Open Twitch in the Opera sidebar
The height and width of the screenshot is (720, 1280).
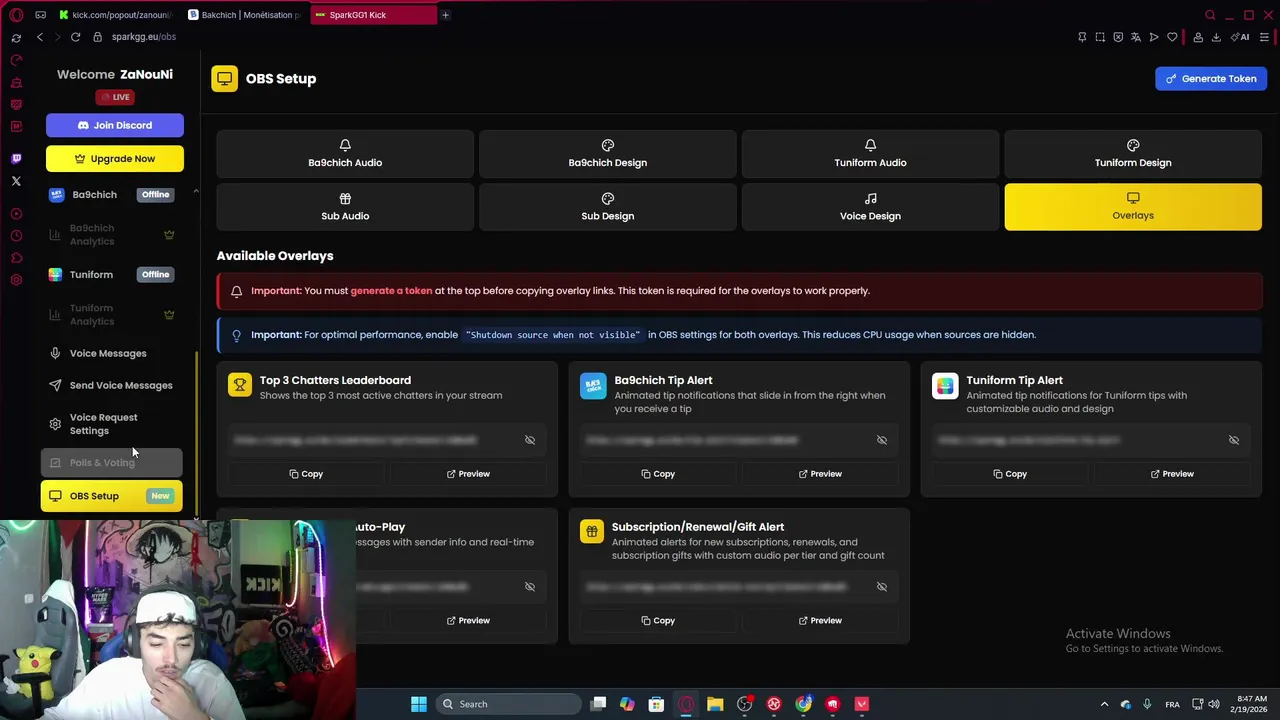pos(16,158)
